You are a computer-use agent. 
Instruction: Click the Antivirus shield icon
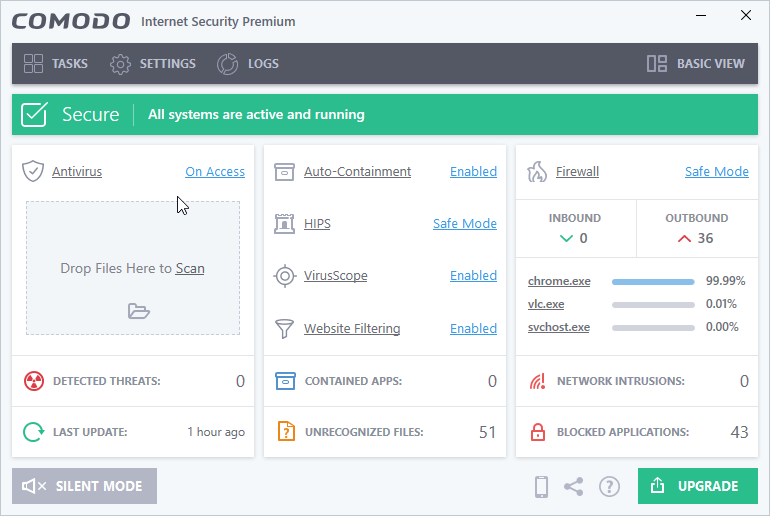click(x=33, y=171)
